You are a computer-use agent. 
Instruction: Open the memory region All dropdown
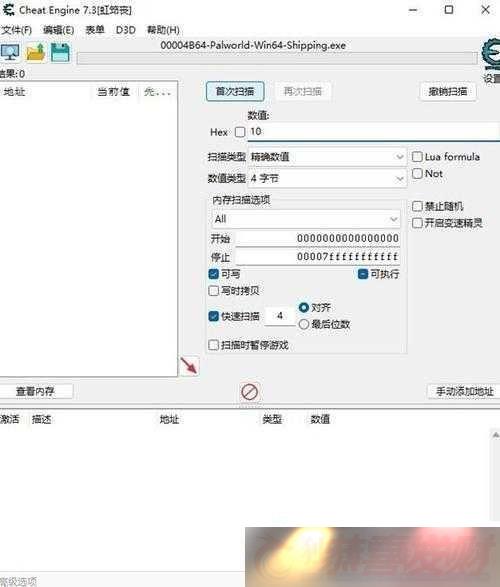click(306, 219)
